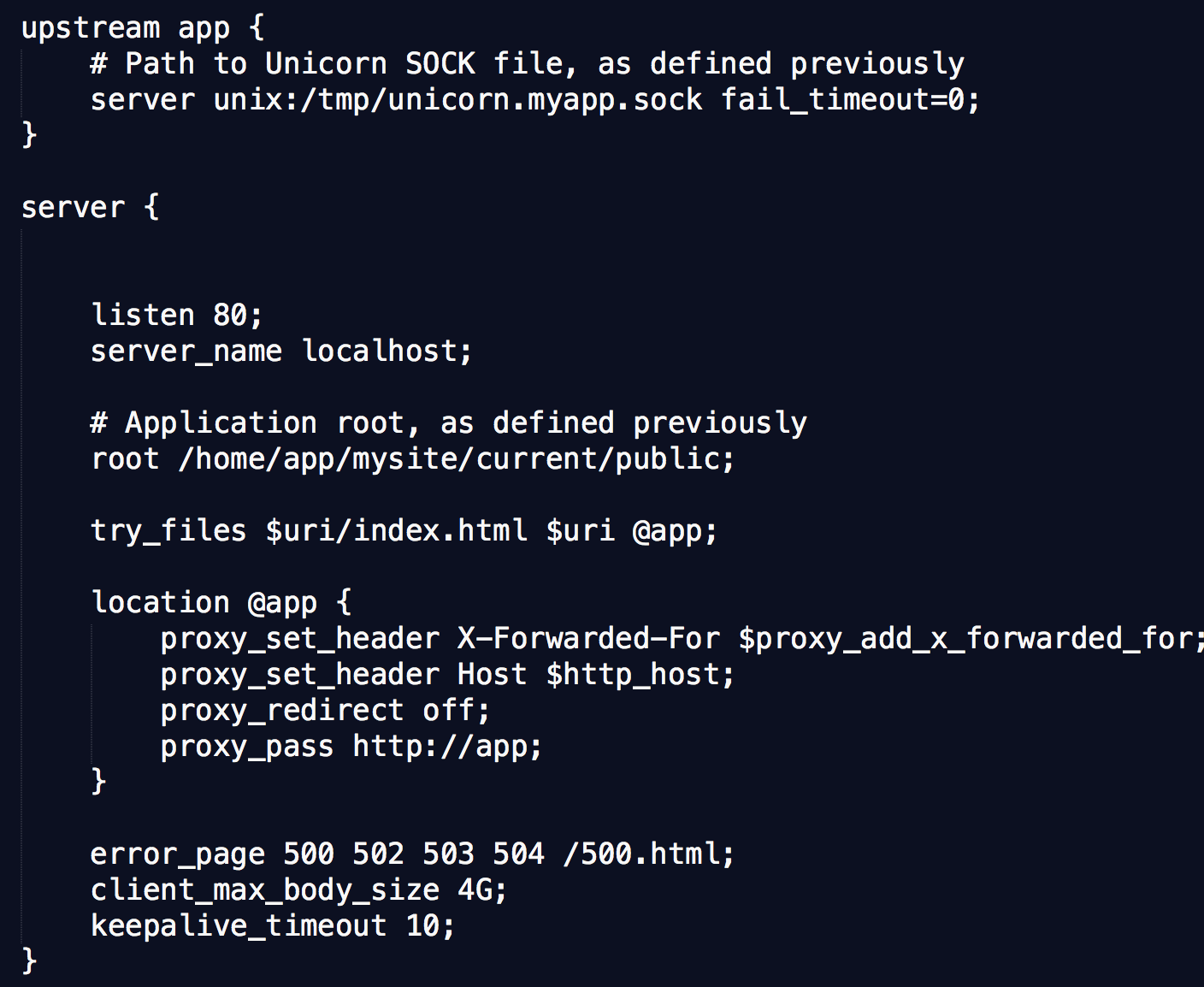The width and height of the screenshot is (1204, 987).
Task: Click the 'fail_timeout=0;' text
Action: pos(851,100)
